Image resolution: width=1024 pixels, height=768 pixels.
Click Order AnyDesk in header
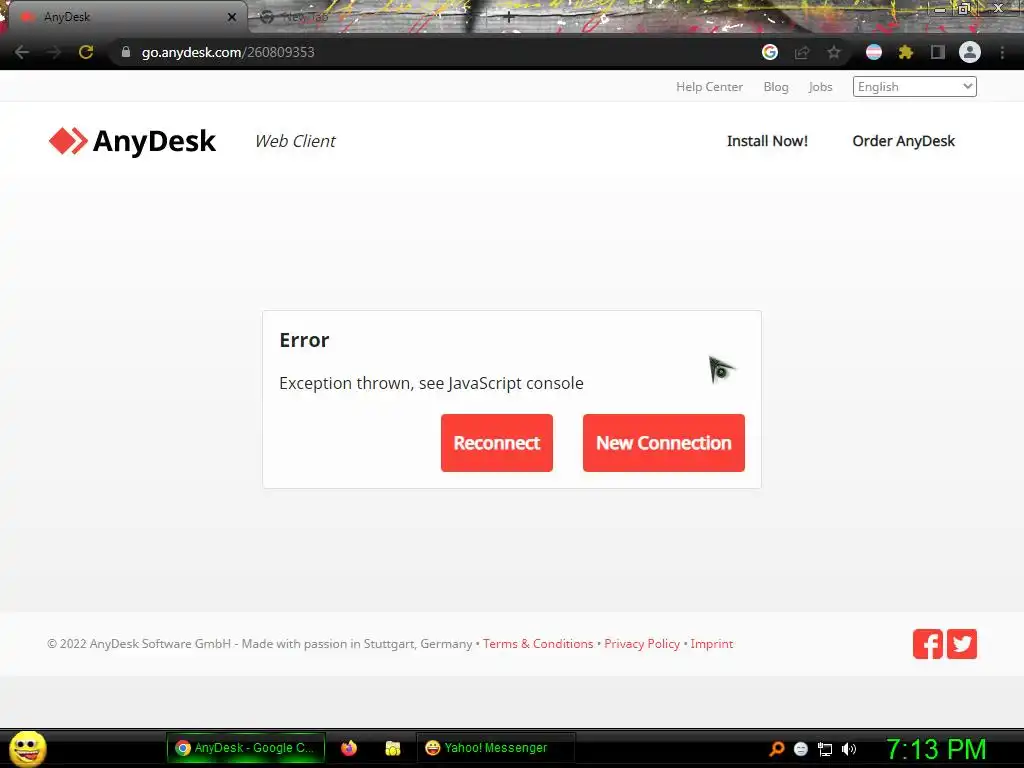coord(903,141)
